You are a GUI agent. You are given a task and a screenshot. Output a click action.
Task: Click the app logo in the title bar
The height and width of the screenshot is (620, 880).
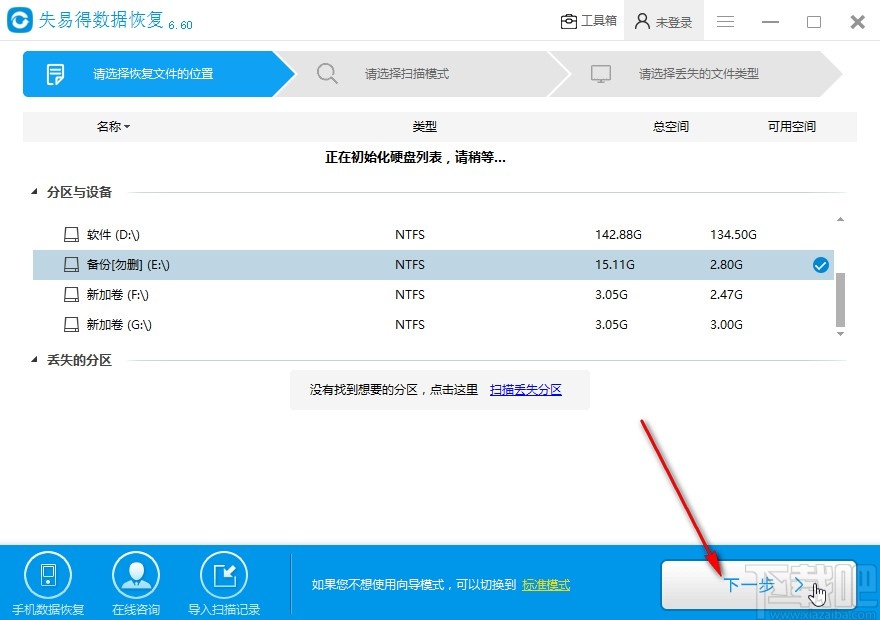(x=17, y=20)
